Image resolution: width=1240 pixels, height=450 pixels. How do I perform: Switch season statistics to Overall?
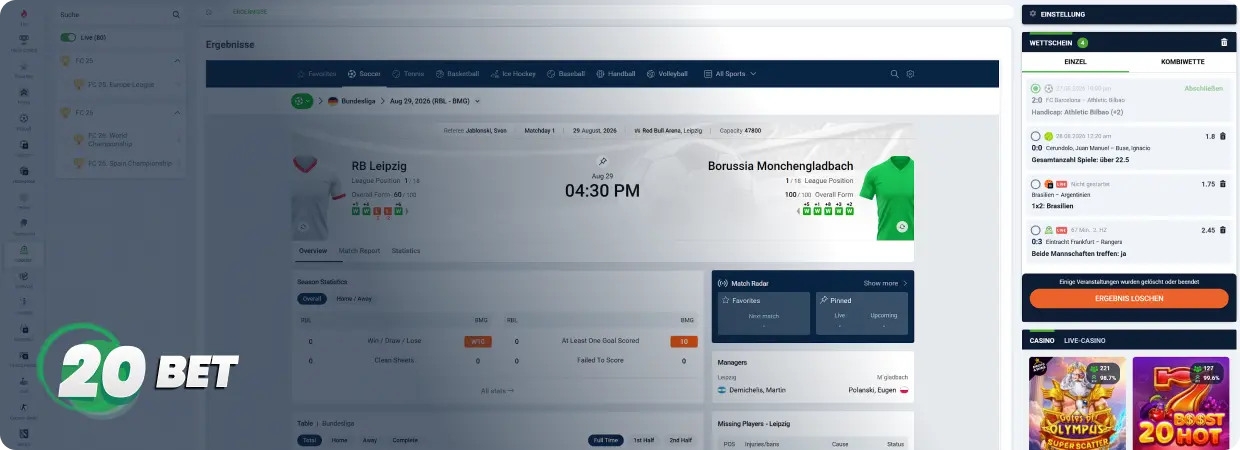312,299
